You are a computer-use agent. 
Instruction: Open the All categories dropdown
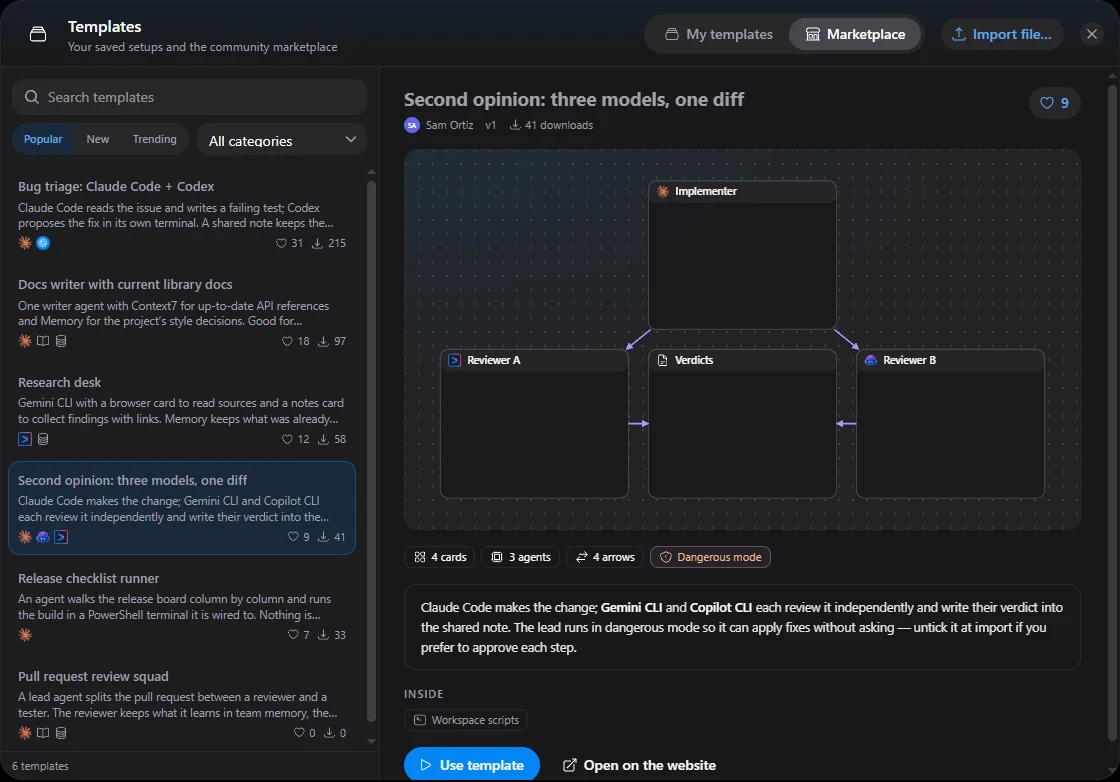pos(281,140)
